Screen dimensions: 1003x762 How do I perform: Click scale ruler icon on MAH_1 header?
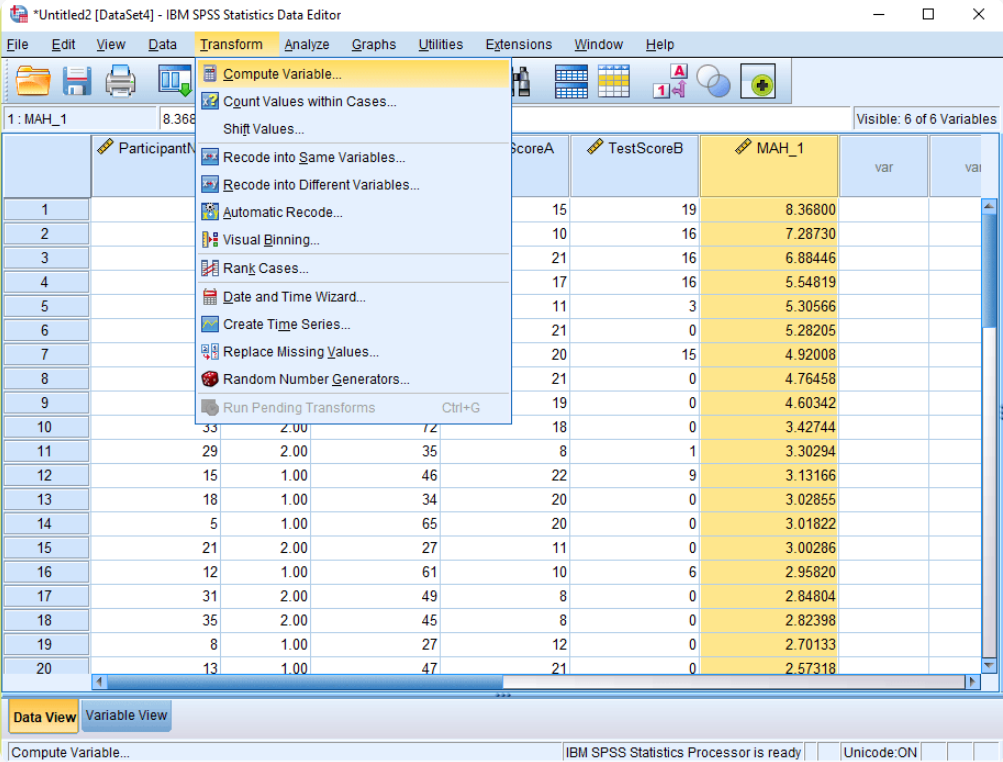[x=743, y=147]
